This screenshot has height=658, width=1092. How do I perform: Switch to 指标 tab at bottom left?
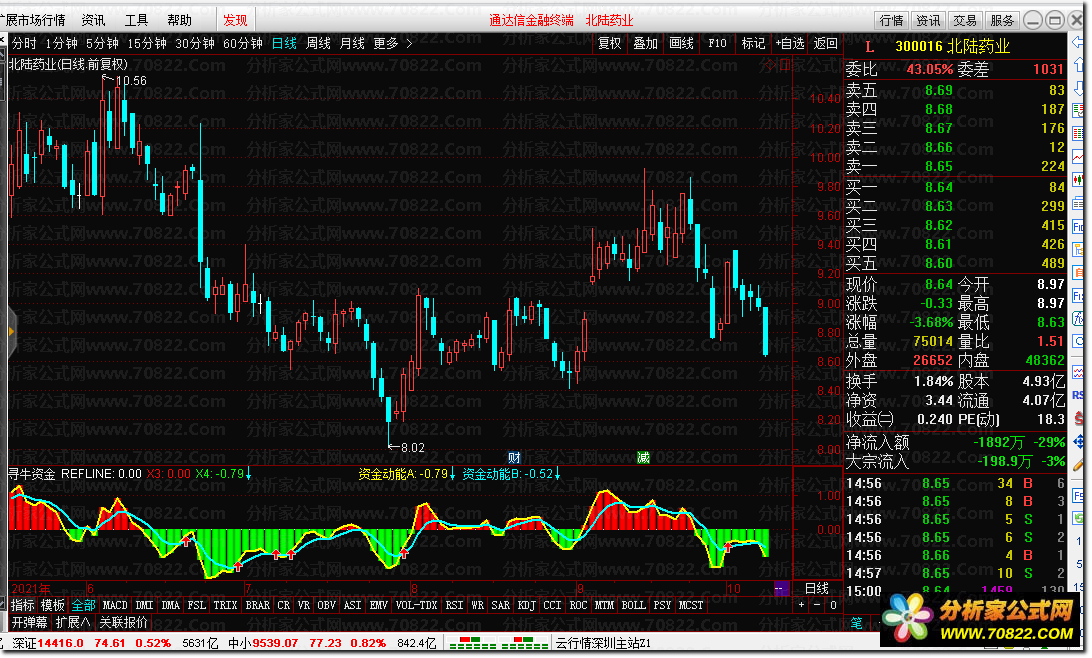coord(22,605)
